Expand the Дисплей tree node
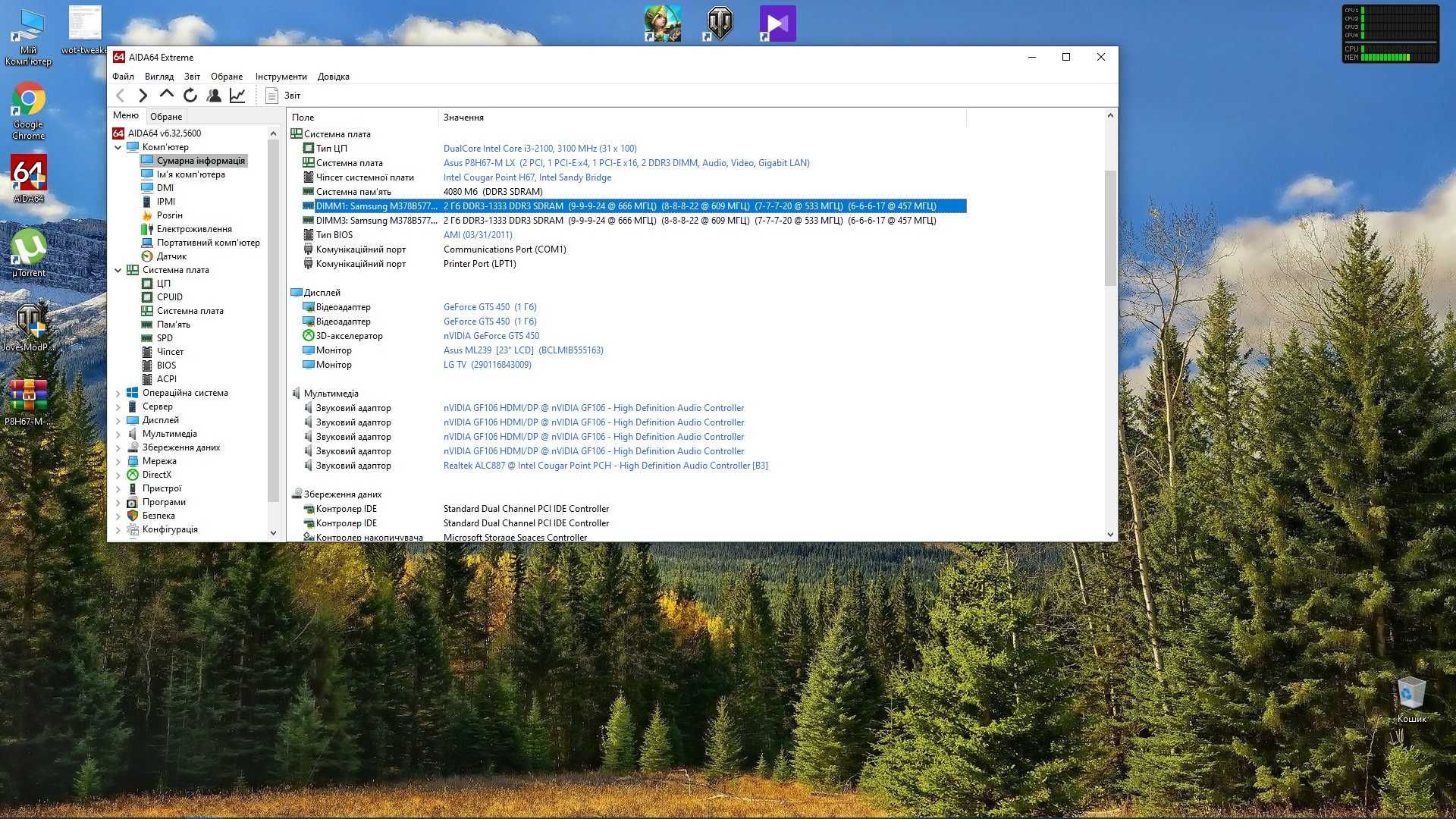 point(118,420)
